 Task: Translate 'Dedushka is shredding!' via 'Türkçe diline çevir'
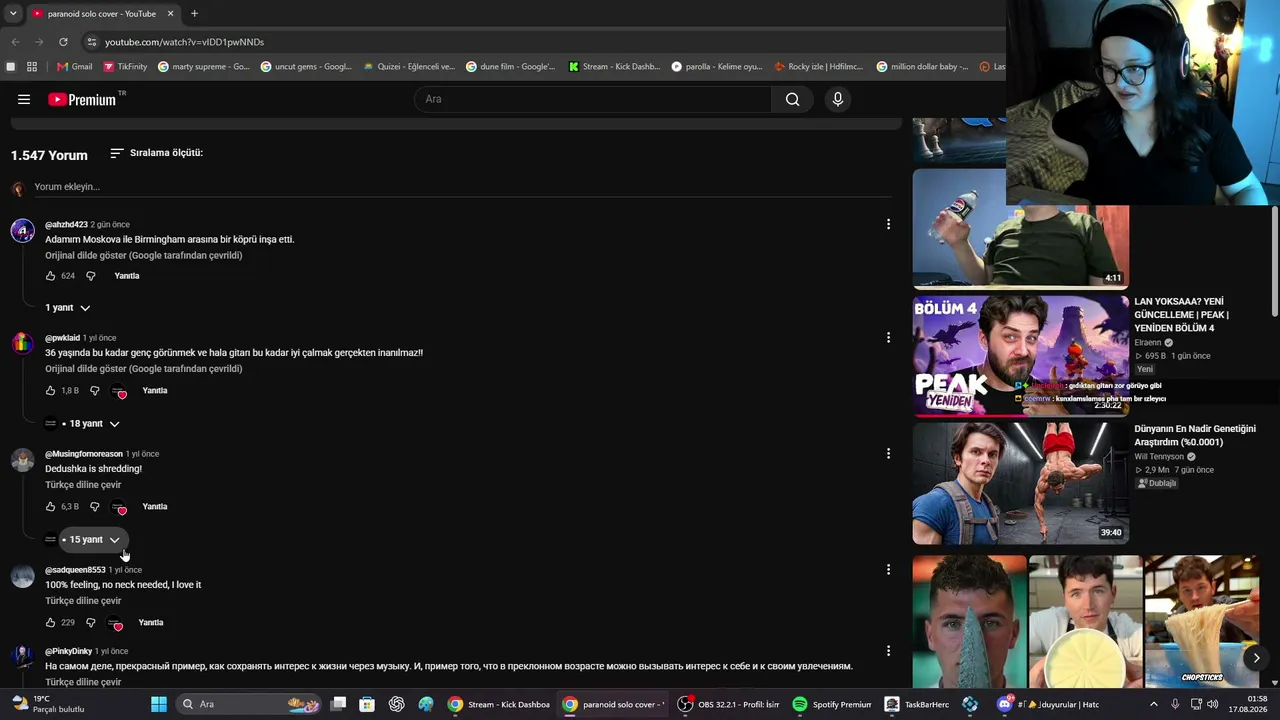click(83, 485)
